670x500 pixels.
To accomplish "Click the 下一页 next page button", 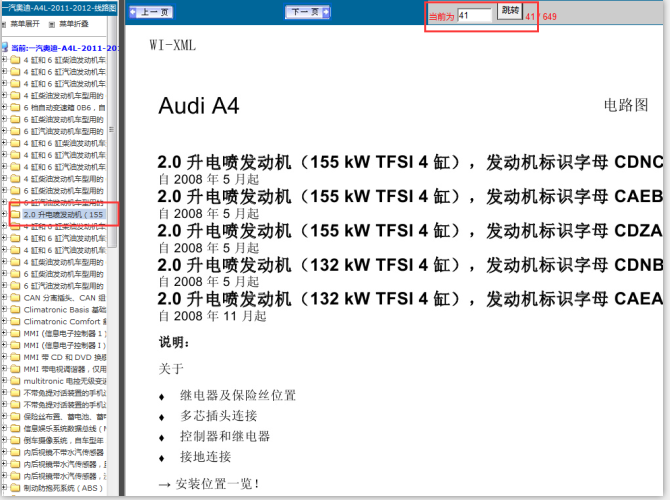I will tap(308, 12).
